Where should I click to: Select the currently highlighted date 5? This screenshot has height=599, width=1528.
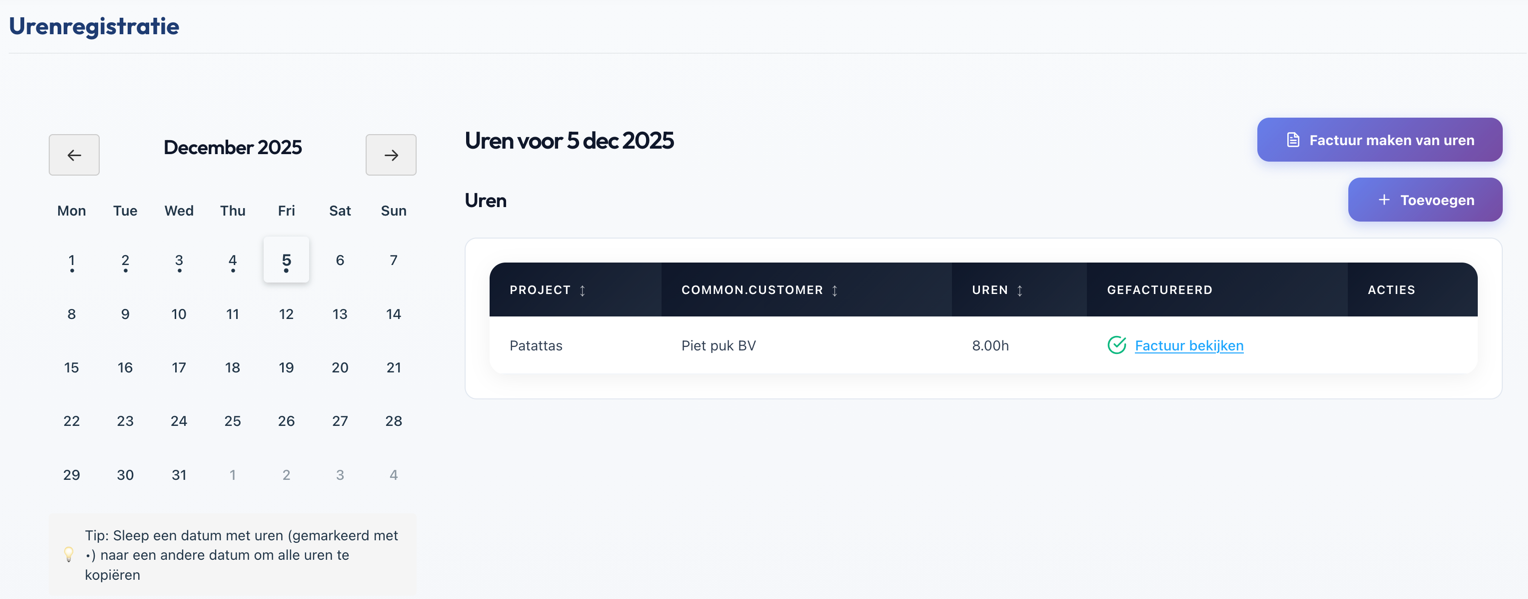point(286,259)
